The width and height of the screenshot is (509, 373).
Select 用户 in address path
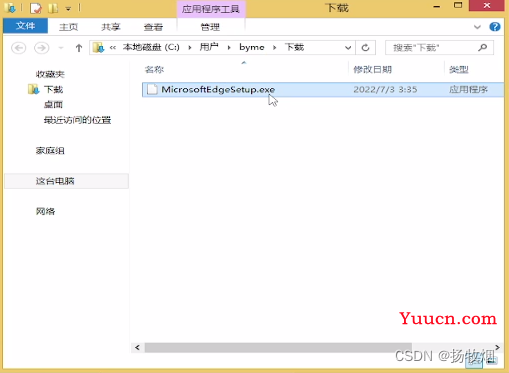(x=209, y=47)
